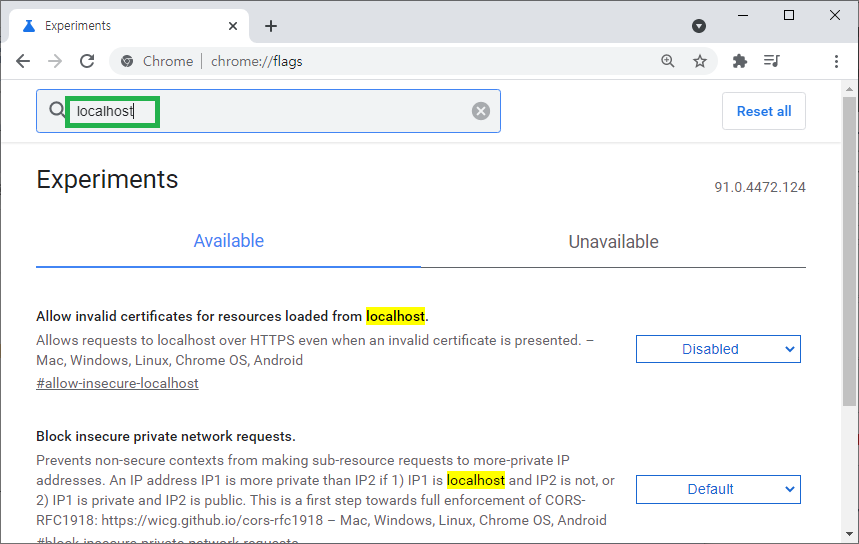Viewport: 859px width, 544px height.
Task: Open the Disabled dropdown for insecure localhost
Action: pyautogui.click(x=718, y=349)
